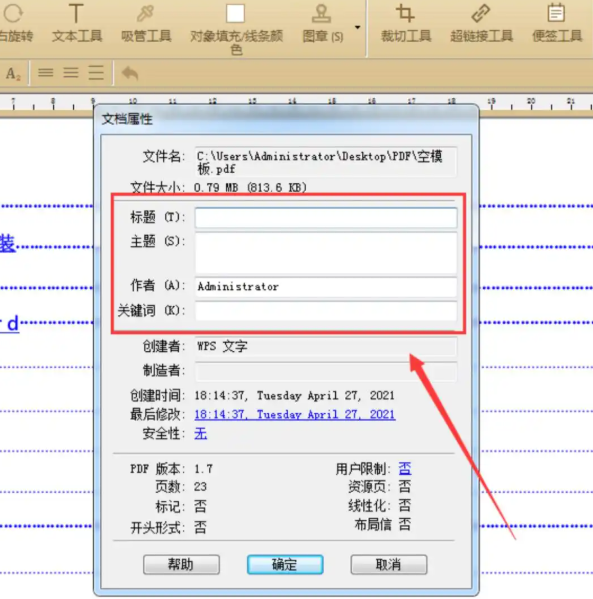Open the Stamp tool dropdown arrow
593x599 pixels.
click(357, 27)
